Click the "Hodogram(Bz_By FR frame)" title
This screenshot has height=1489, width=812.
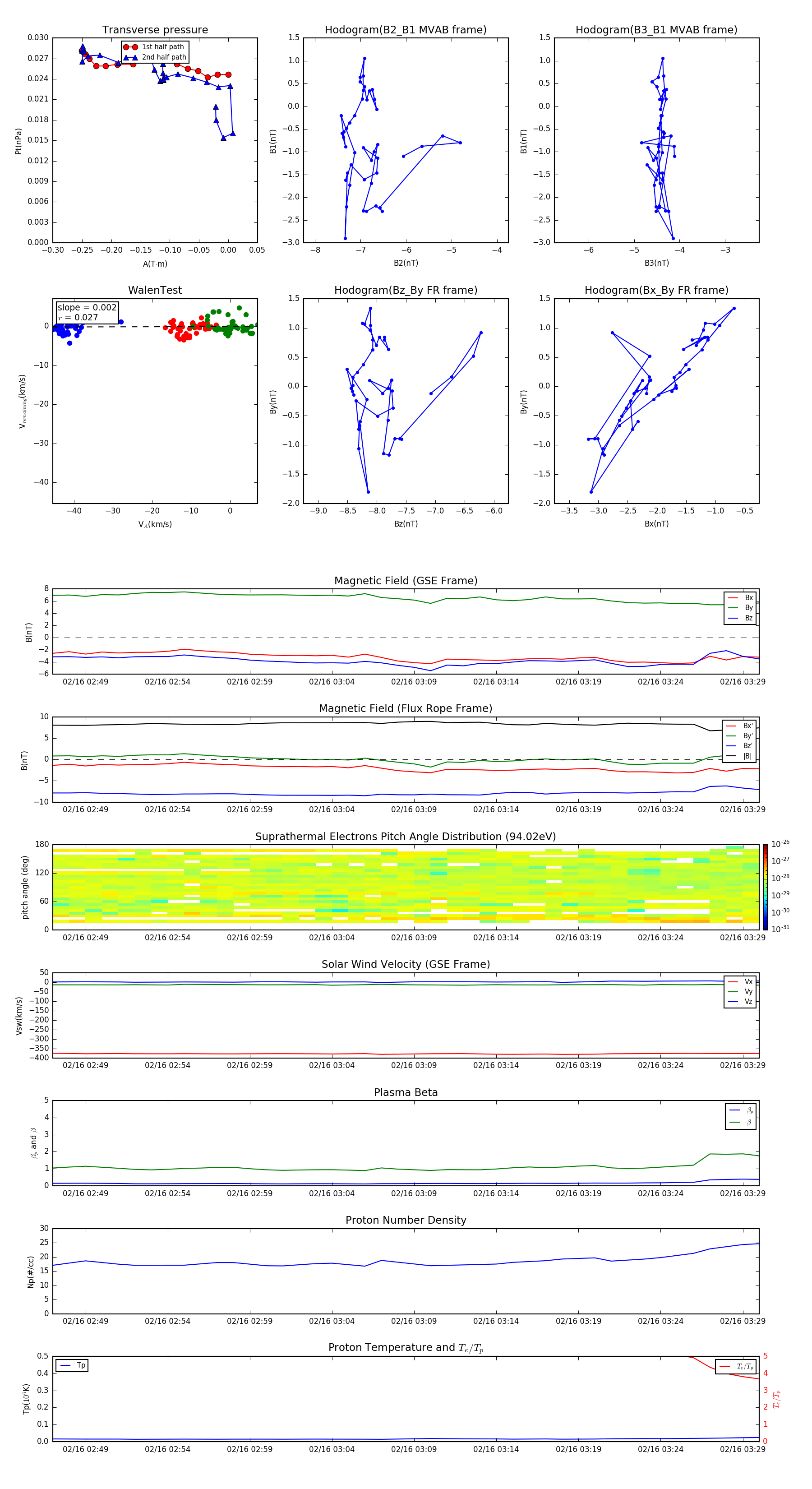coord(406,290)
